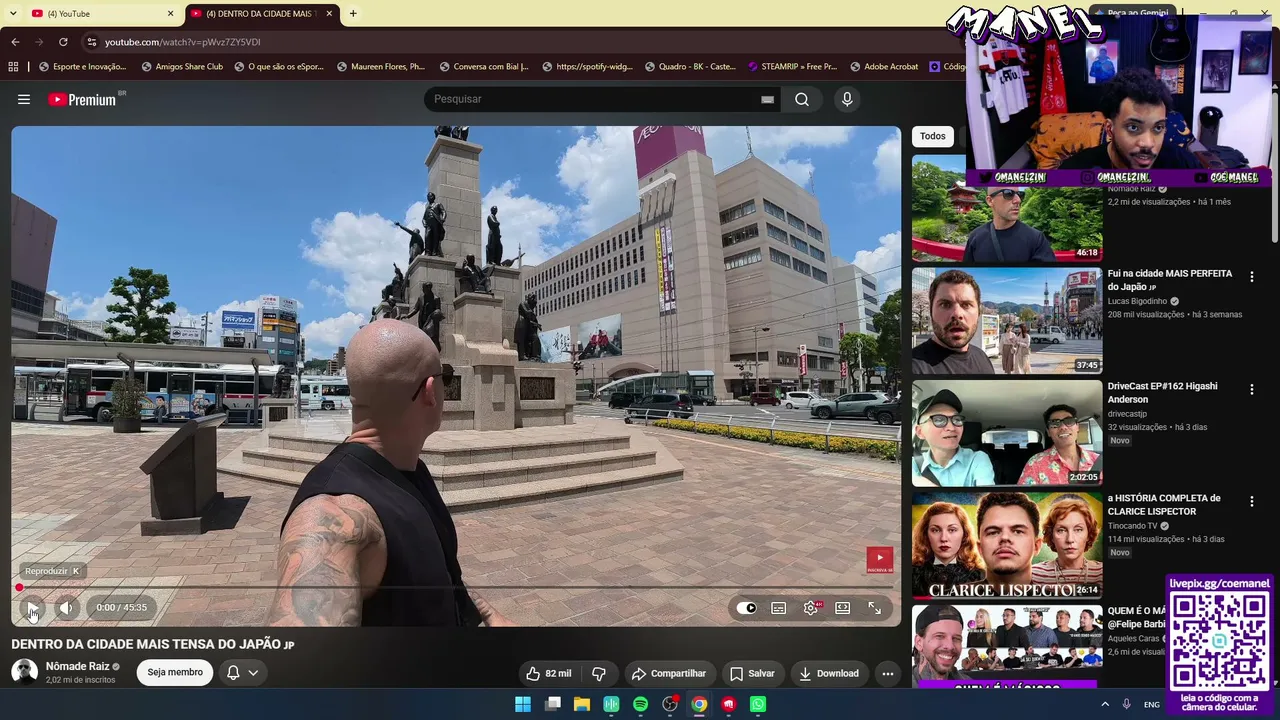Show hidden system tray icons chevron
The width and height of the screenshot is (1280, 720).
tap(1106, 704)
